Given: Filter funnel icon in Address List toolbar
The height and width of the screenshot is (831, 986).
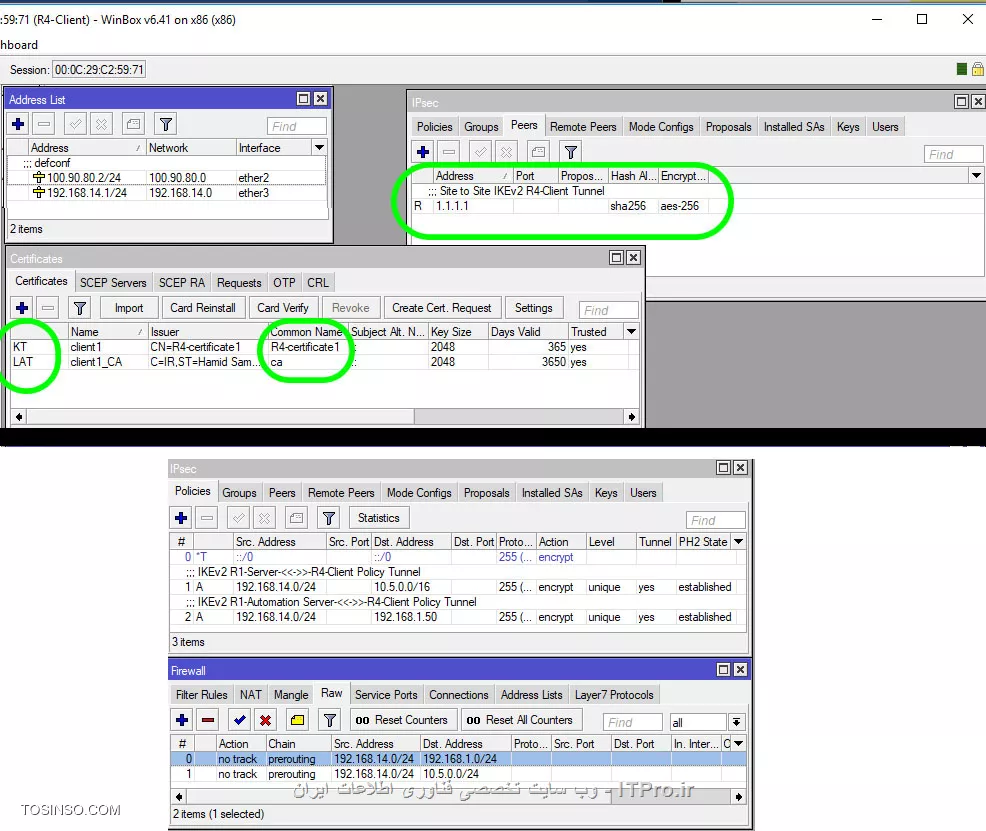Looking at the screenshot, I should pyautogui.click(x=166, y=124).
